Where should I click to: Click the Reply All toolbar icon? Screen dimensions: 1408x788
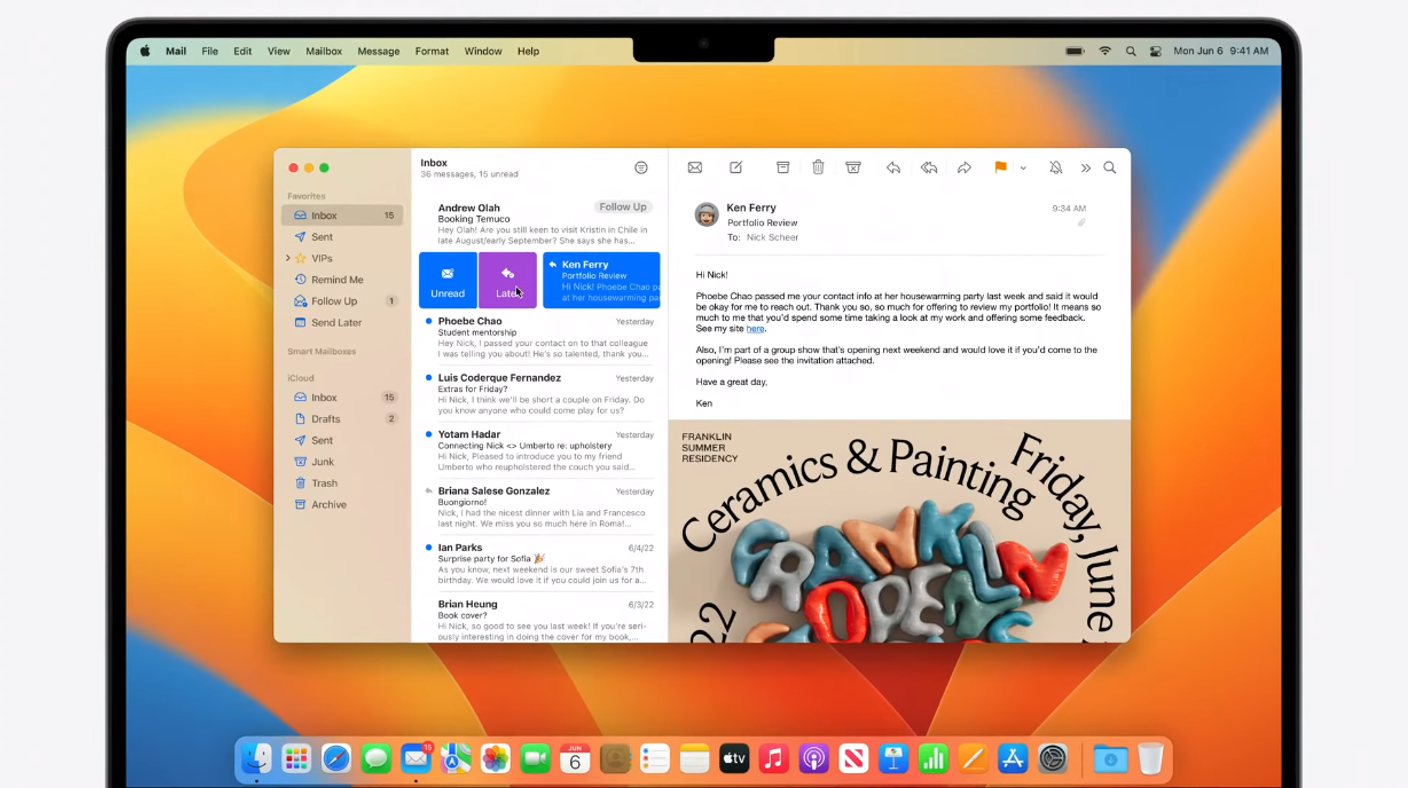point(929,168)
